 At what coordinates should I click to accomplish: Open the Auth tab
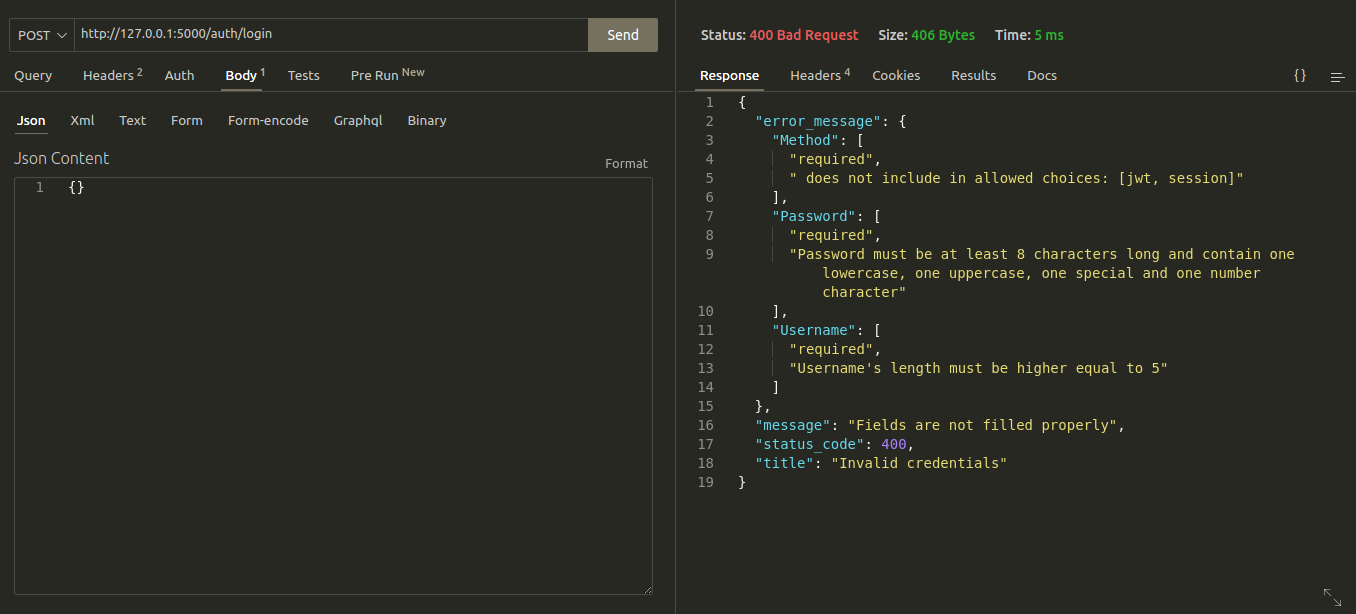(x=180, y=76)
